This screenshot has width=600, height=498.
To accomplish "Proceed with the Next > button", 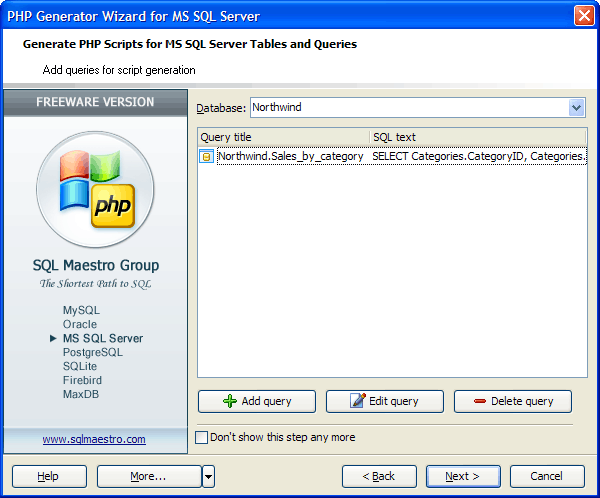I will [463, 477].
